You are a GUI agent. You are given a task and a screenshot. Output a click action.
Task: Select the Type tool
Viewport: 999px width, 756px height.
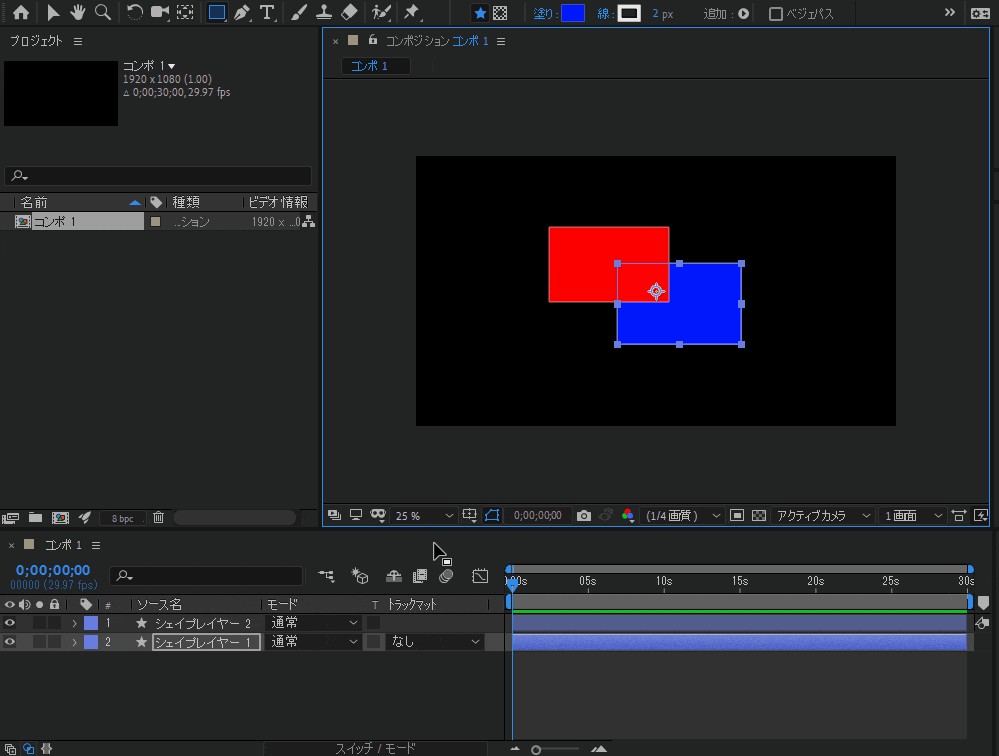pyautogui.click(x=267, y=13)
